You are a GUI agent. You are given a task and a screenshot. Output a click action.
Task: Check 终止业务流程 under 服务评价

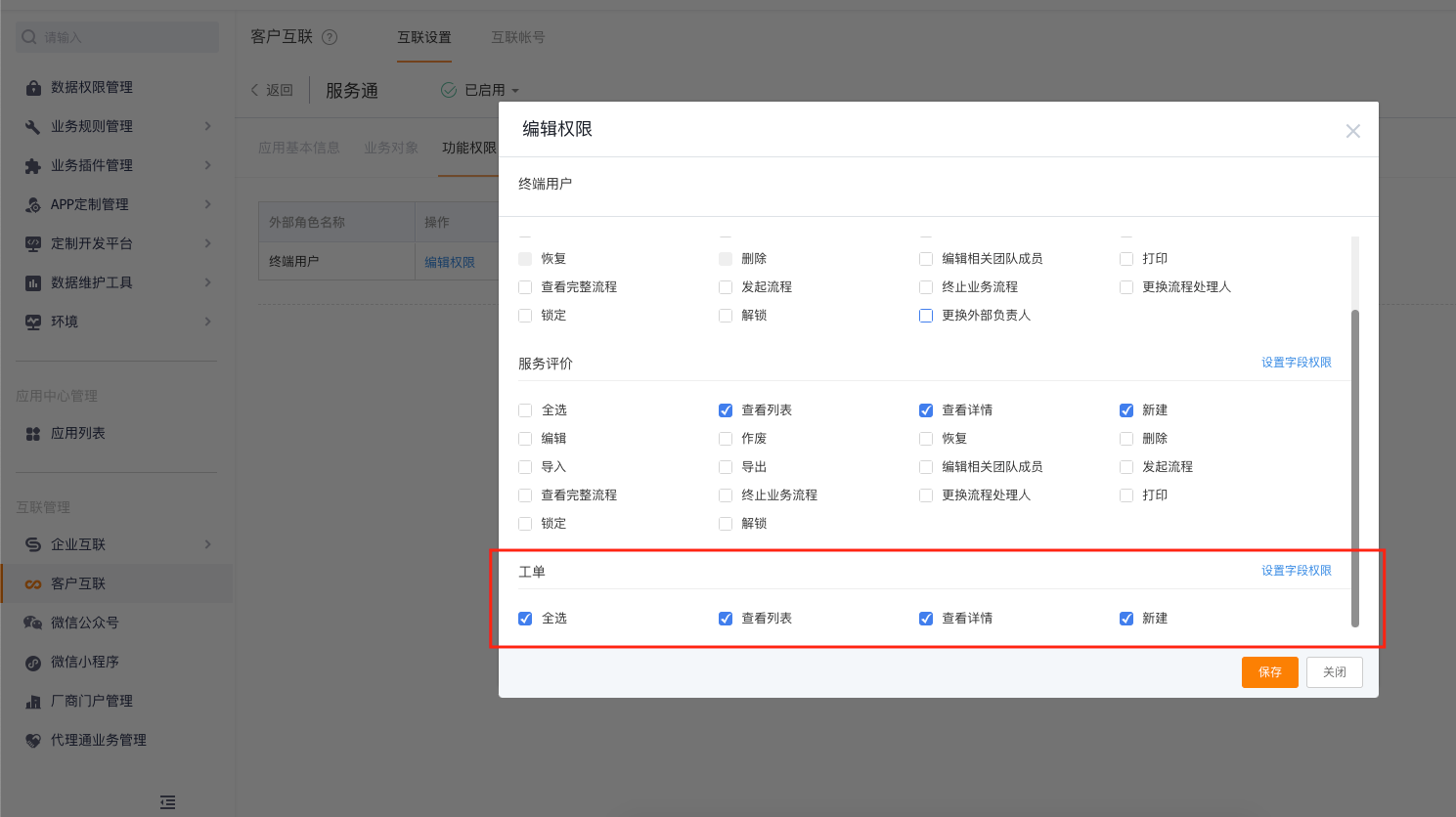click(x=726, y=495)
